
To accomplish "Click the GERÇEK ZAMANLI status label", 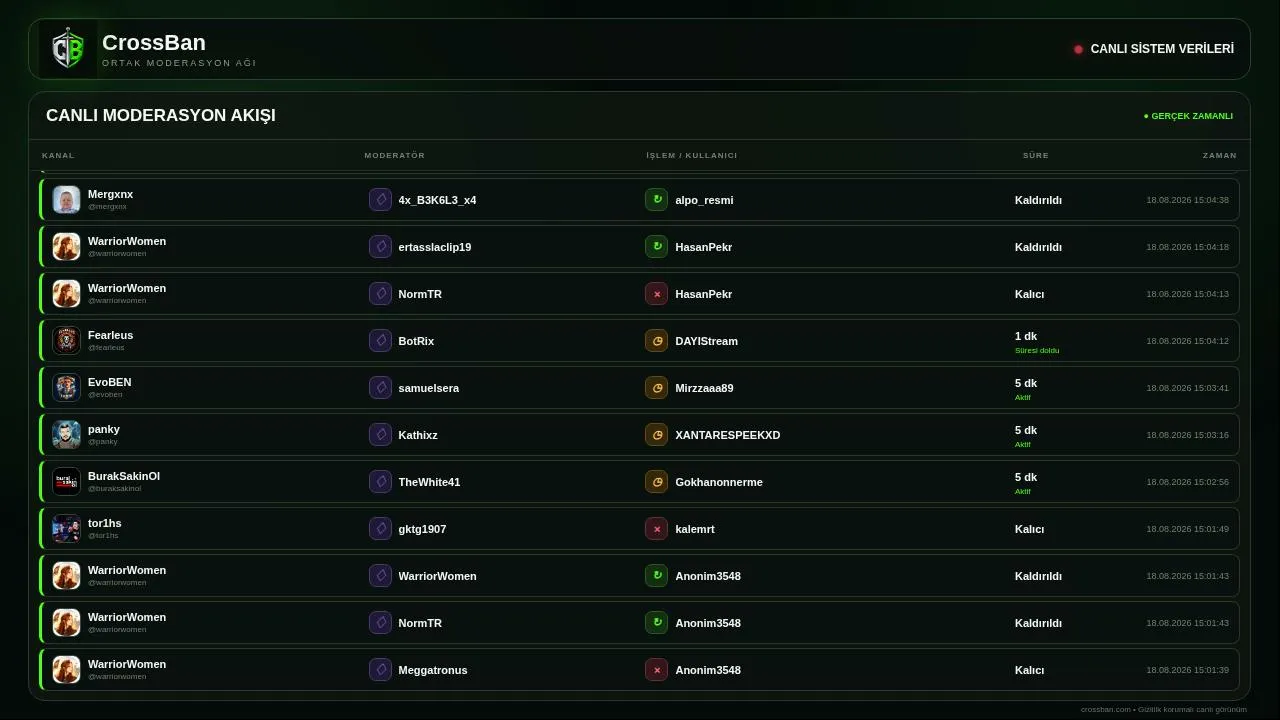I will click(1188, 116).
